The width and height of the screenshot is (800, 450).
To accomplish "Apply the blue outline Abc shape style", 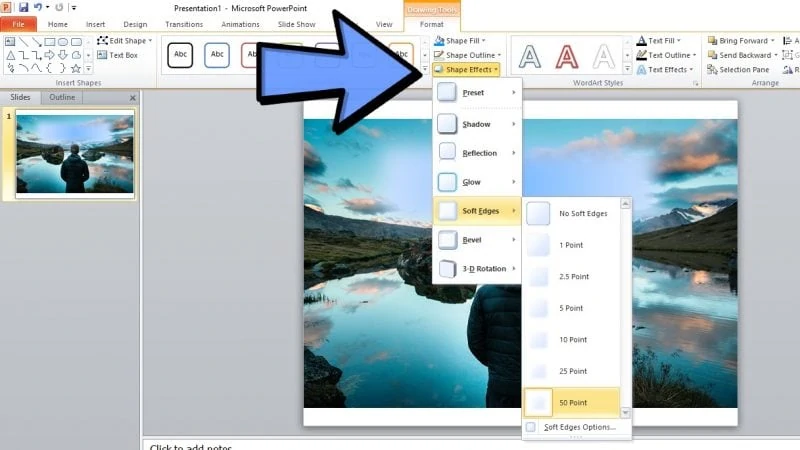I will tap(217, 55).
